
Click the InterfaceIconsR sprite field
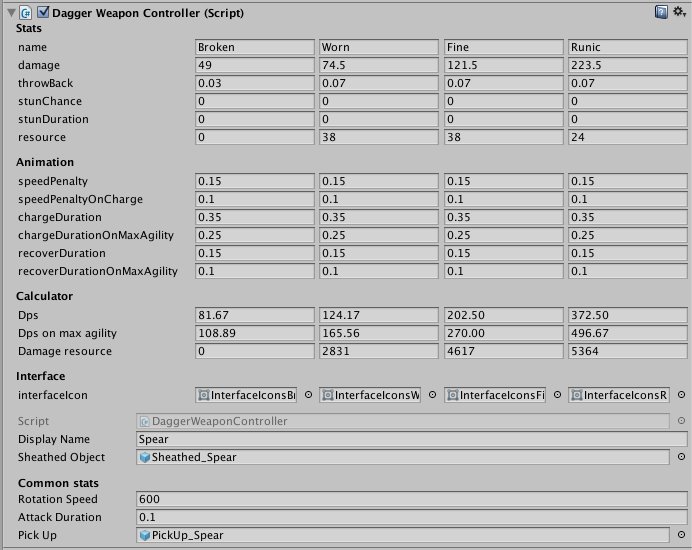619,395
